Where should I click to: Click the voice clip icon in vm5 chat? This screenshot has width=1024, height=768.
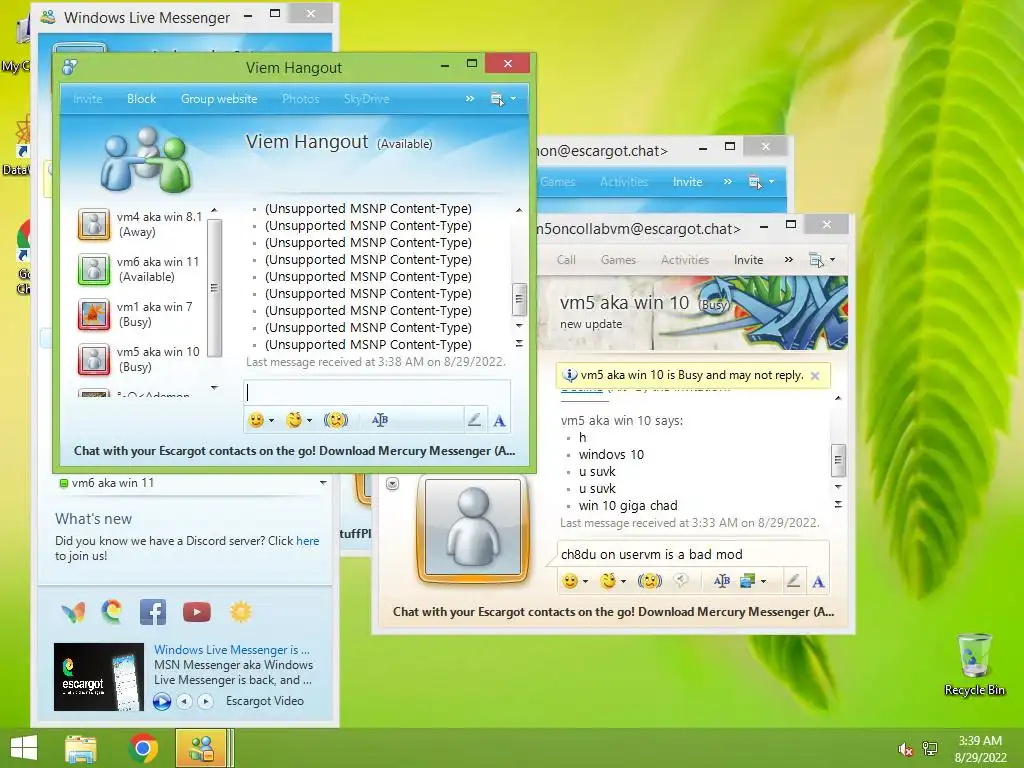pyautogui.click(x=681, y=581)
